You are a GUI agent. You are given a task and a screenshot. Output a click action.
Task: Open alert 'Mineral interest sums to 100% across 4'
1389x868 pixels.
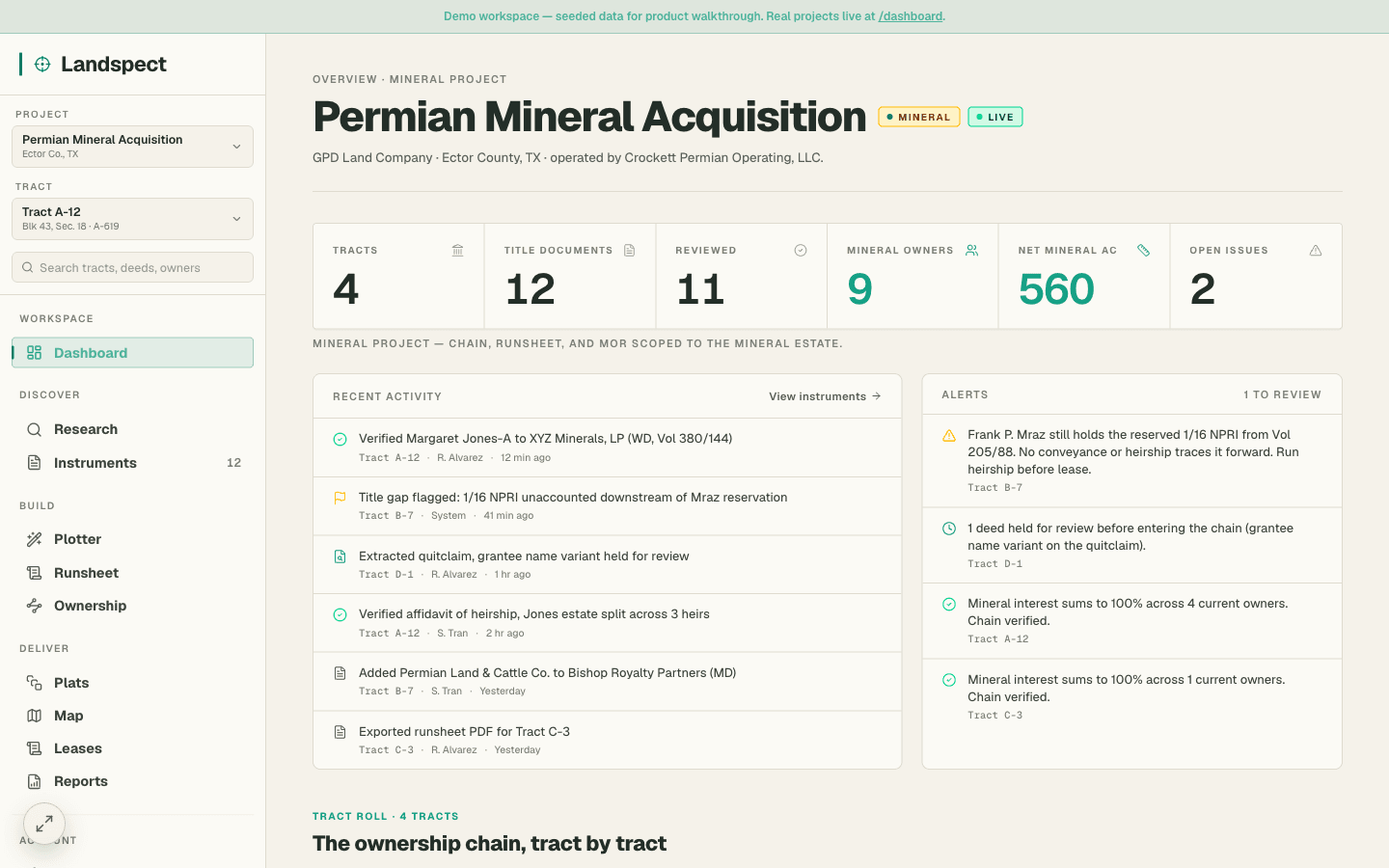1128,612
